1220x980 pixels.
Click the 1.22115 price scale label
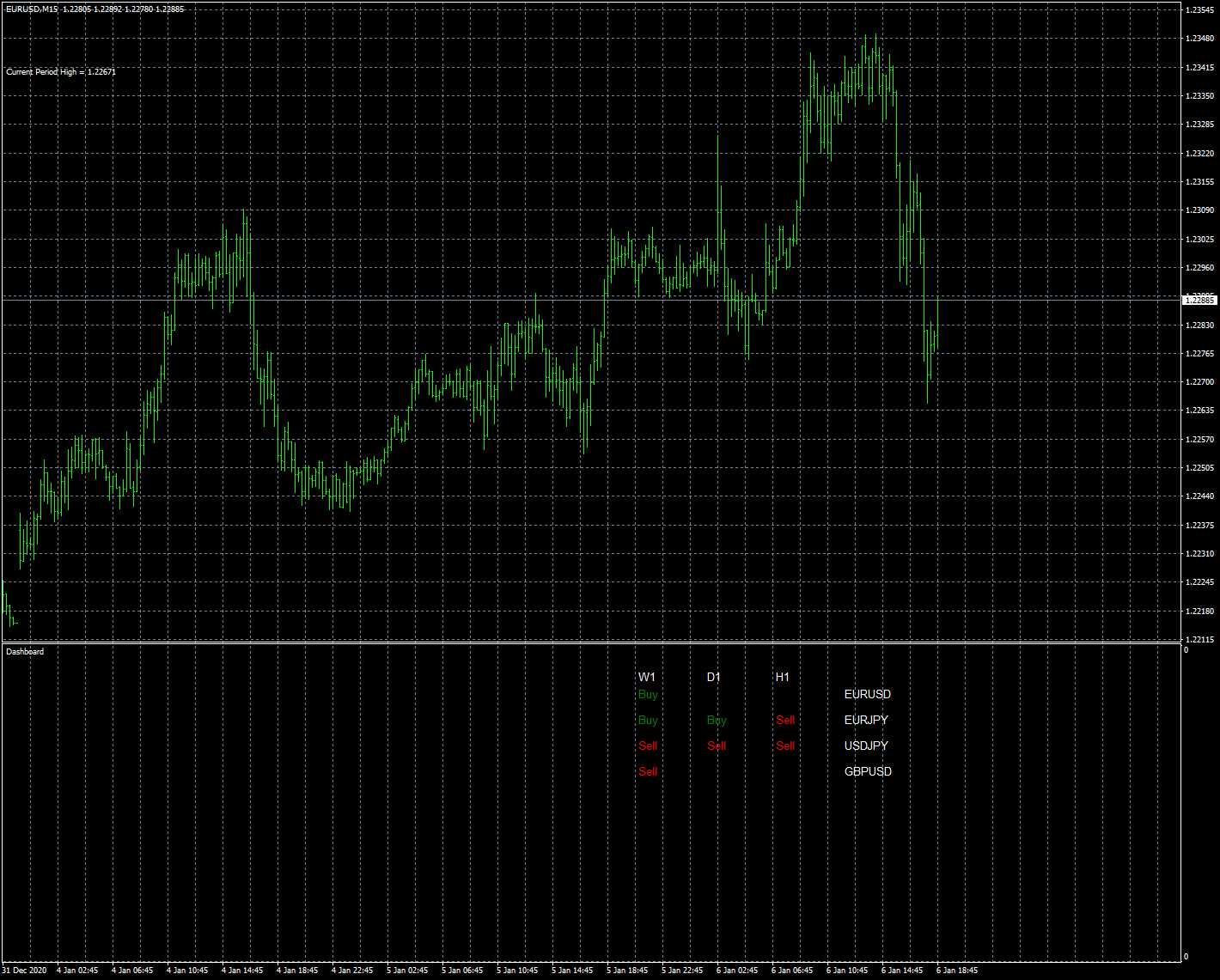point(1200,640)
